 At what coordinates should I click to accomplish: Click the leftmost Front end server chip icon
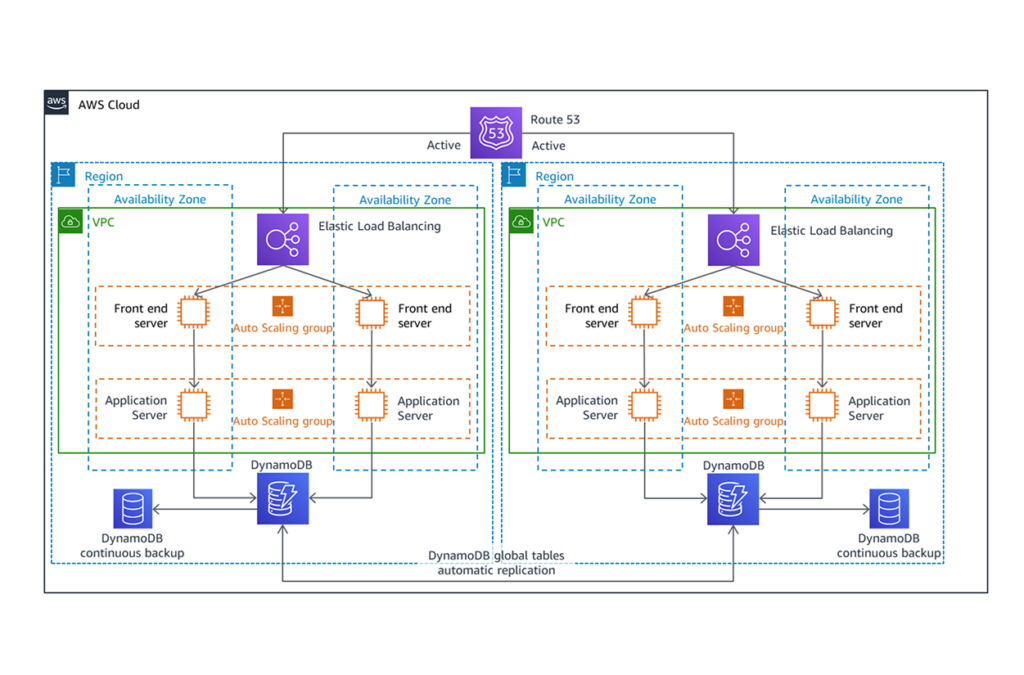[x=193, y=313]
